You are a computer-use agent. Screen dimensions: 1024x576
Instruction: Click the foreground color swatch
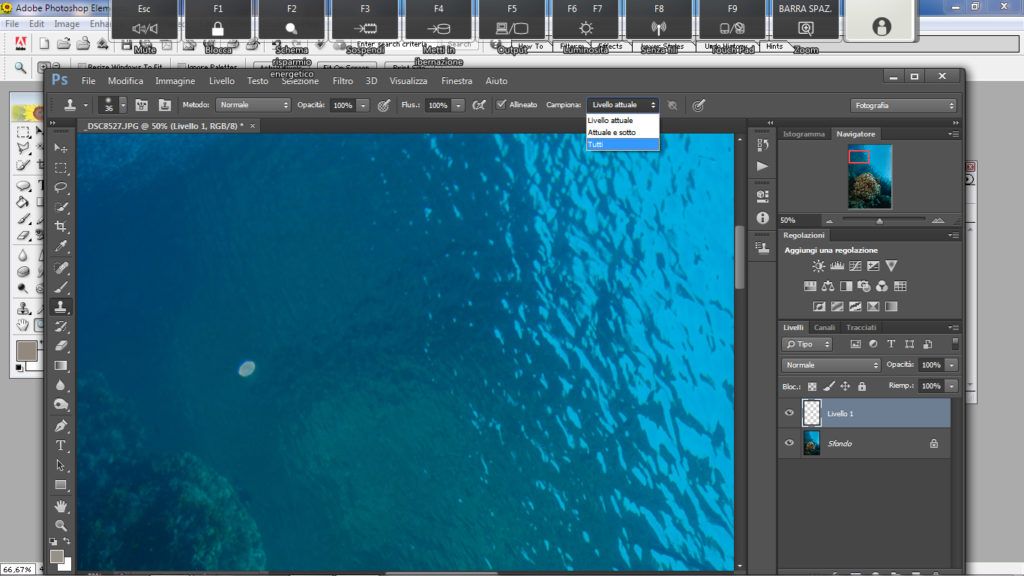point(57,556)
